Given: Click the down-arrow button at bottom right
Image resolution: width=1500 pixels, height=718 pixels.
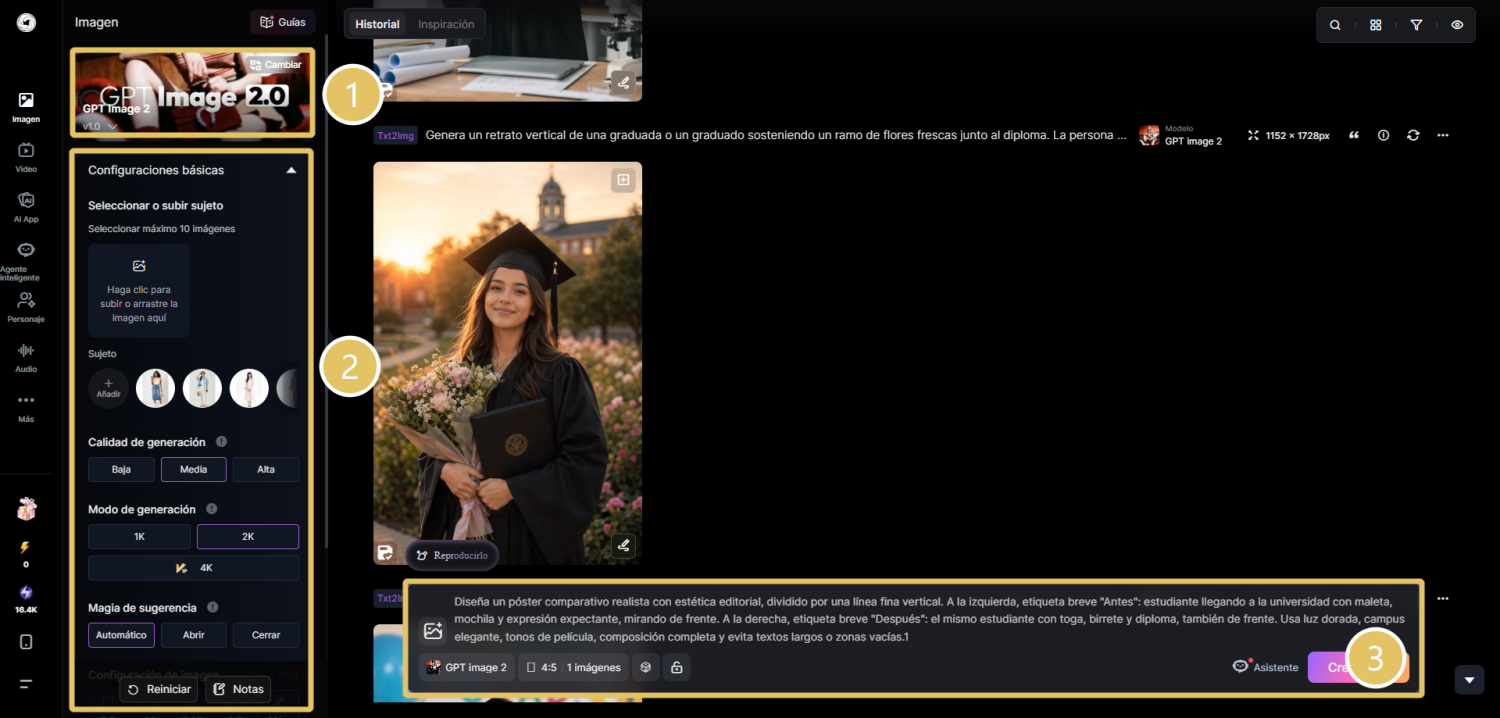Looking at the screenshot, I should click(1468, 680).
